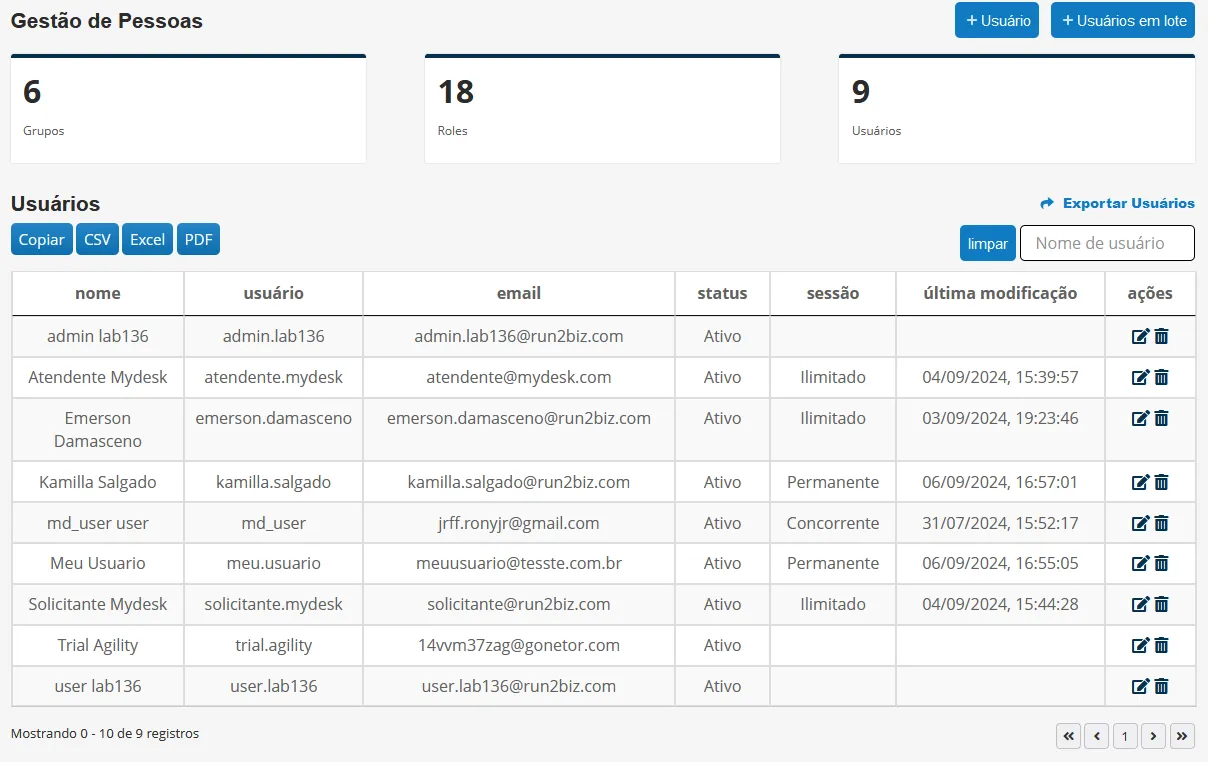
Task: Delete the Emerson Damasceno user
Action: pos(1161,418)
